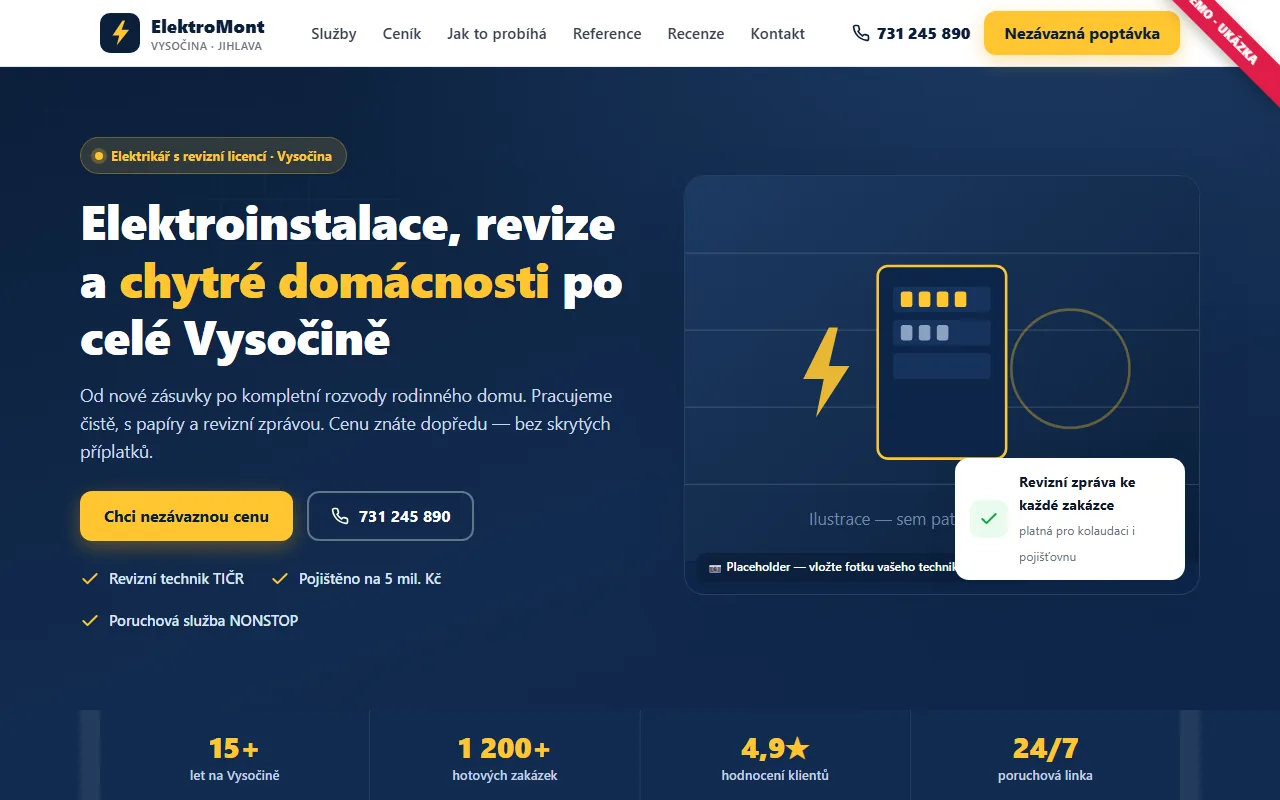Click the Placeholder photo caption label

(x=829, y=567)
